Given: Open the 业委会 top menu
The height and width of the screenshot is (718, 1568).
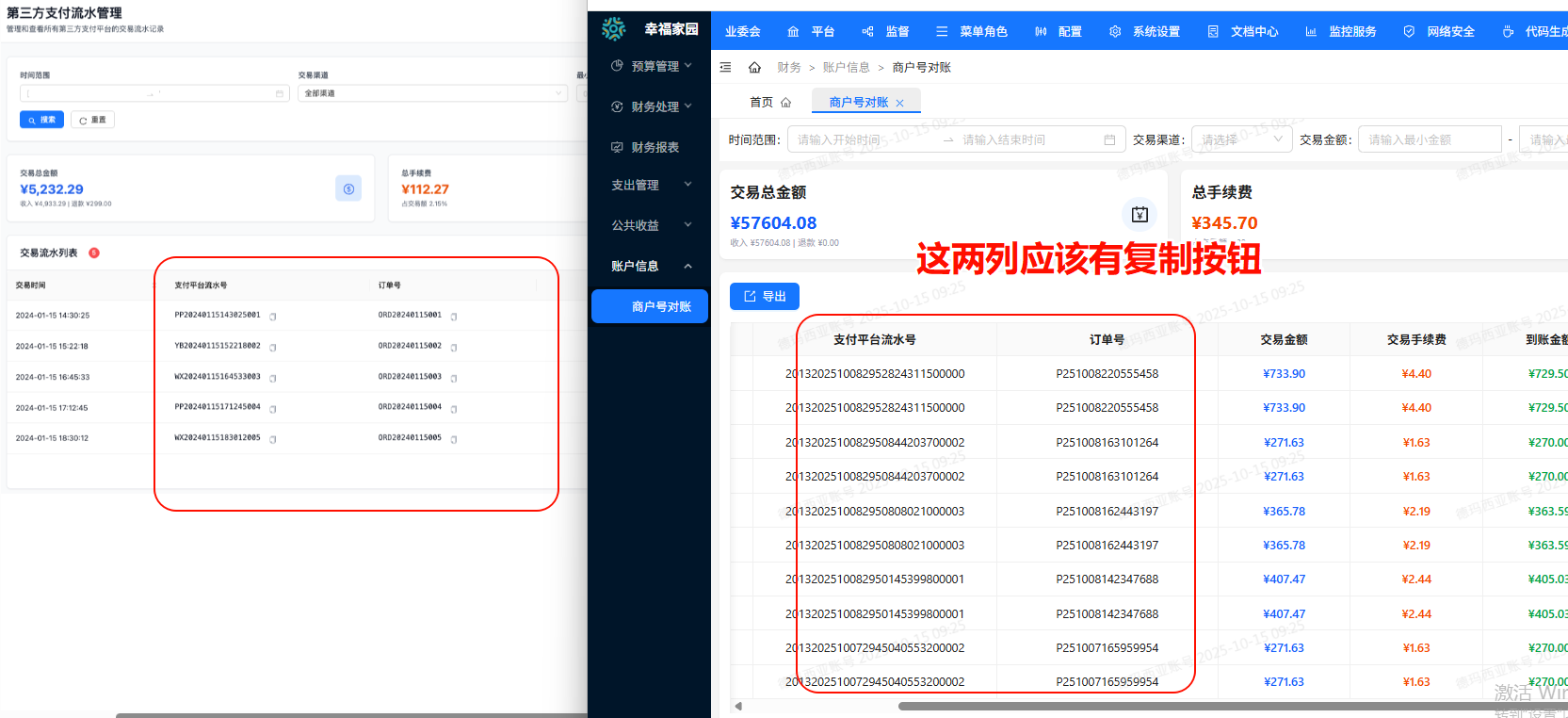Looking at the screenshot, I should (x=742, y=31).
